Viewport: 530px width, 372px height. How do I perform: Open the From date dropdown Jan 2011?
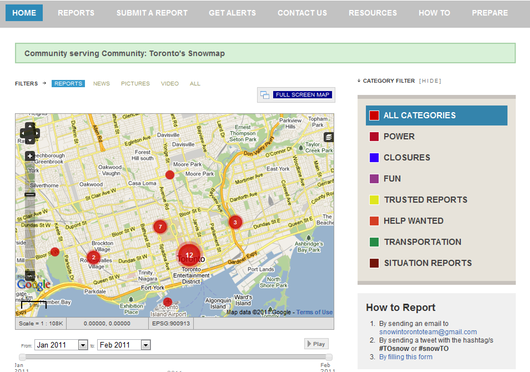(x=61, y=345)
